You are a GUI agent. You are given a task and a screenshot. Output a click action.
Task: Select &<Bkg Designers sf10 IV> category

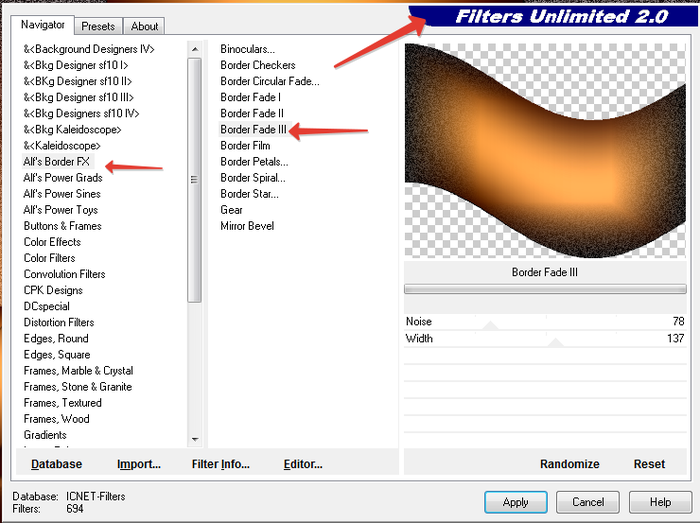[x=81, y=113]
